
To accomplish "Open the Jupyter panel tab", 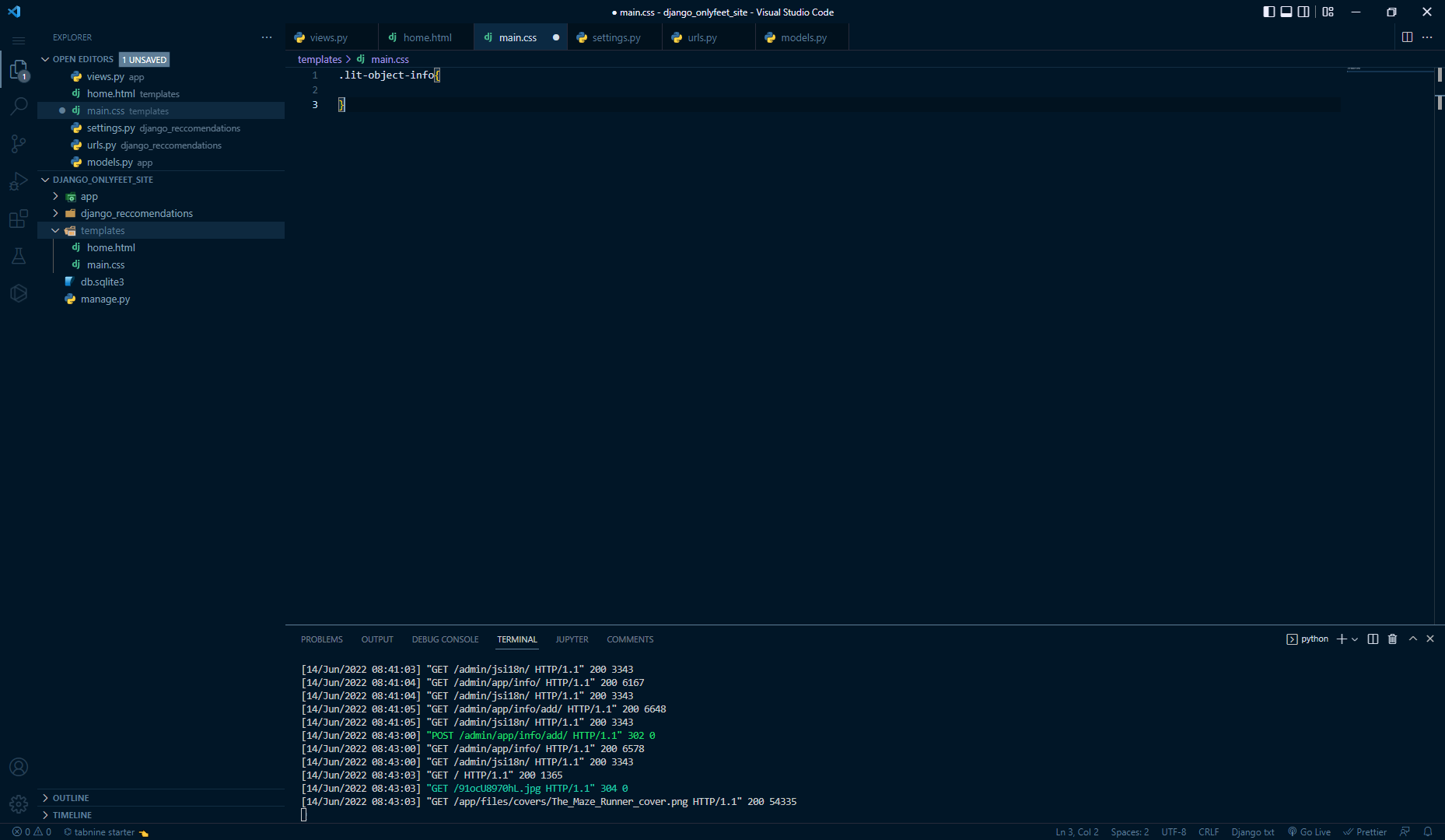I will (x=572, y=639).
